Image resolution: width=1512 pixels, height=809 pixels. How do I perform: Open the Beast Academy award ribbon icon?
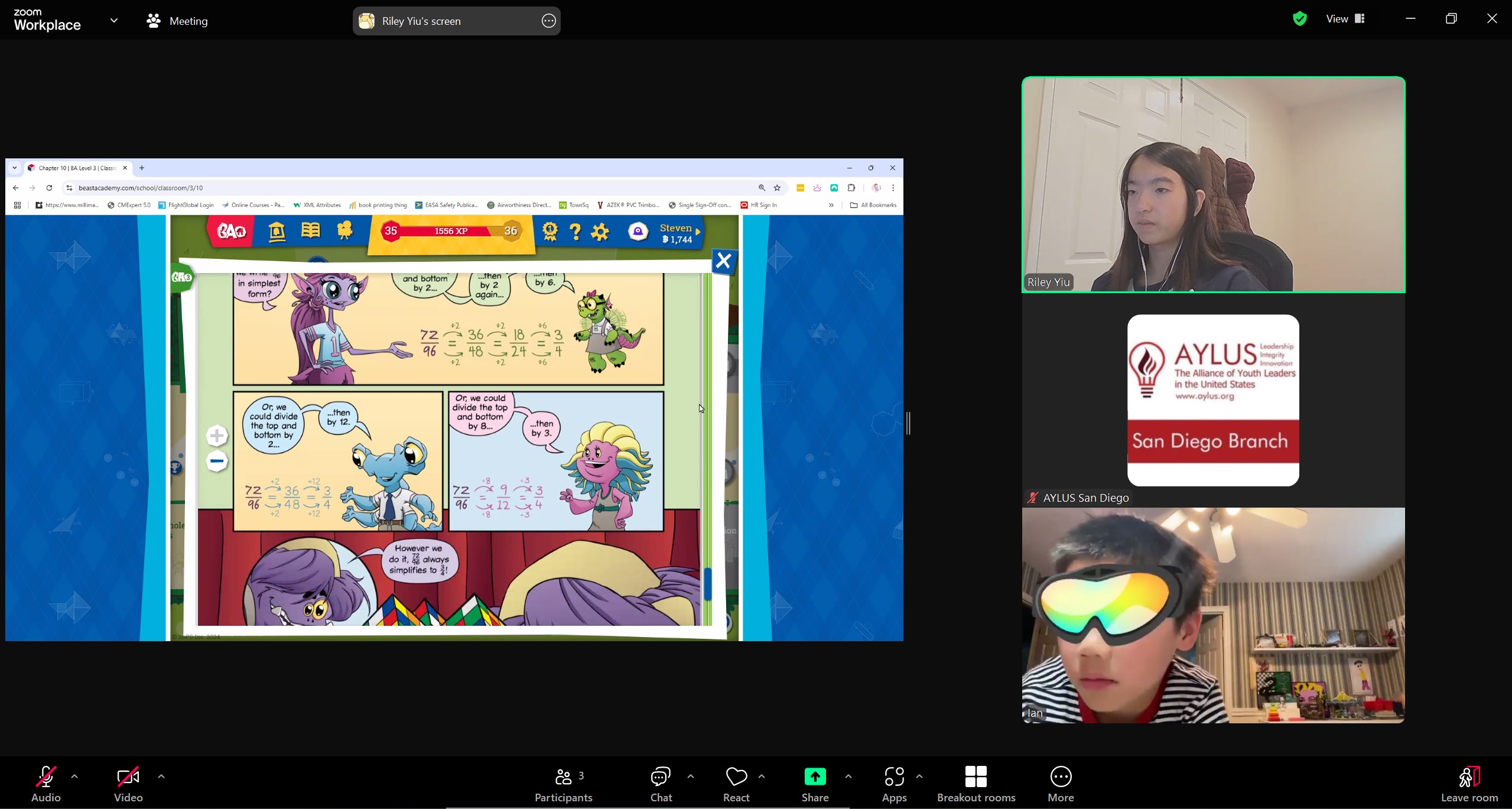549,231
